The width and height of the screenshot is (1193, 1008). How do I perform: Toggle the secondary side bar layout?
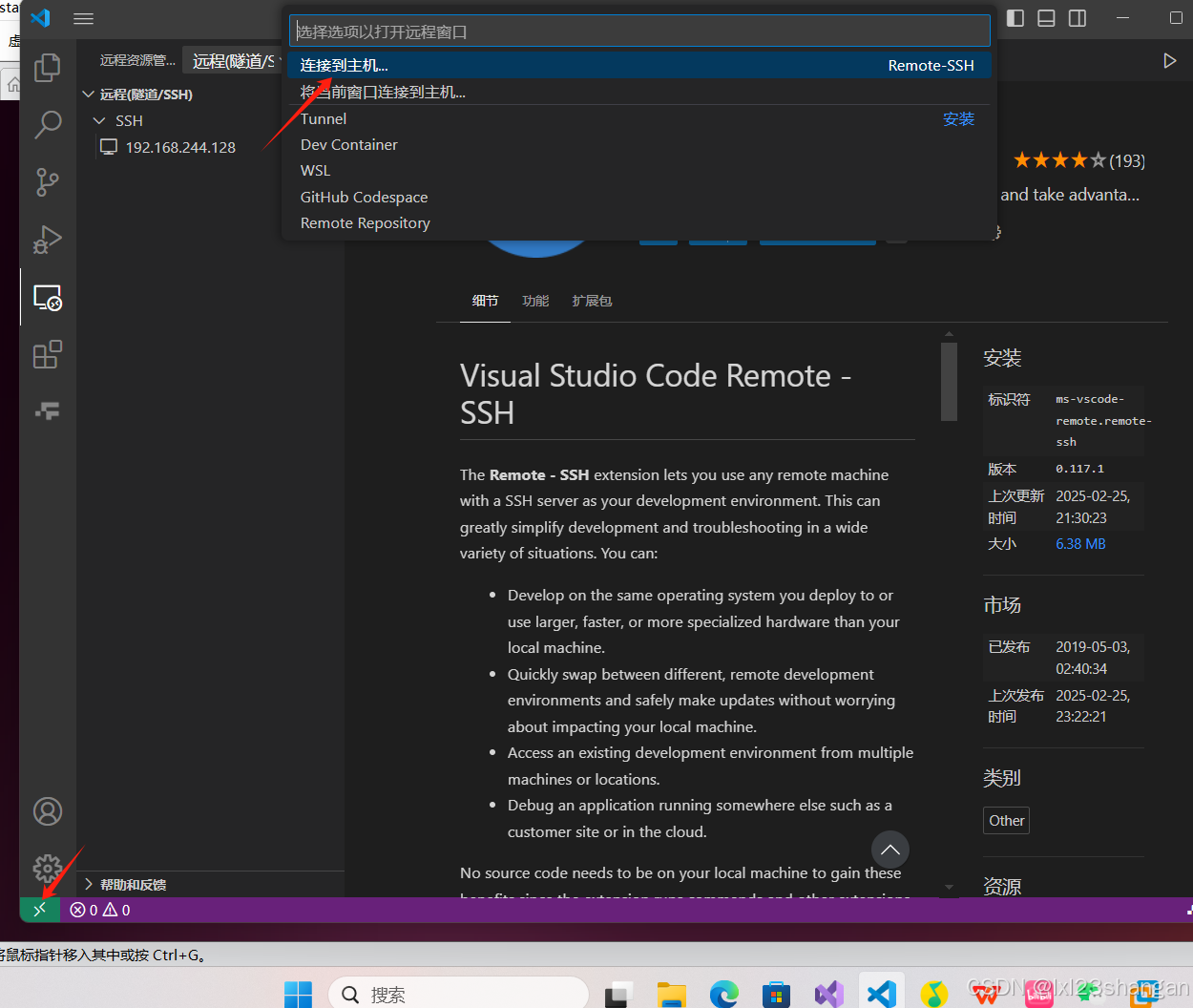point(1078,18)
